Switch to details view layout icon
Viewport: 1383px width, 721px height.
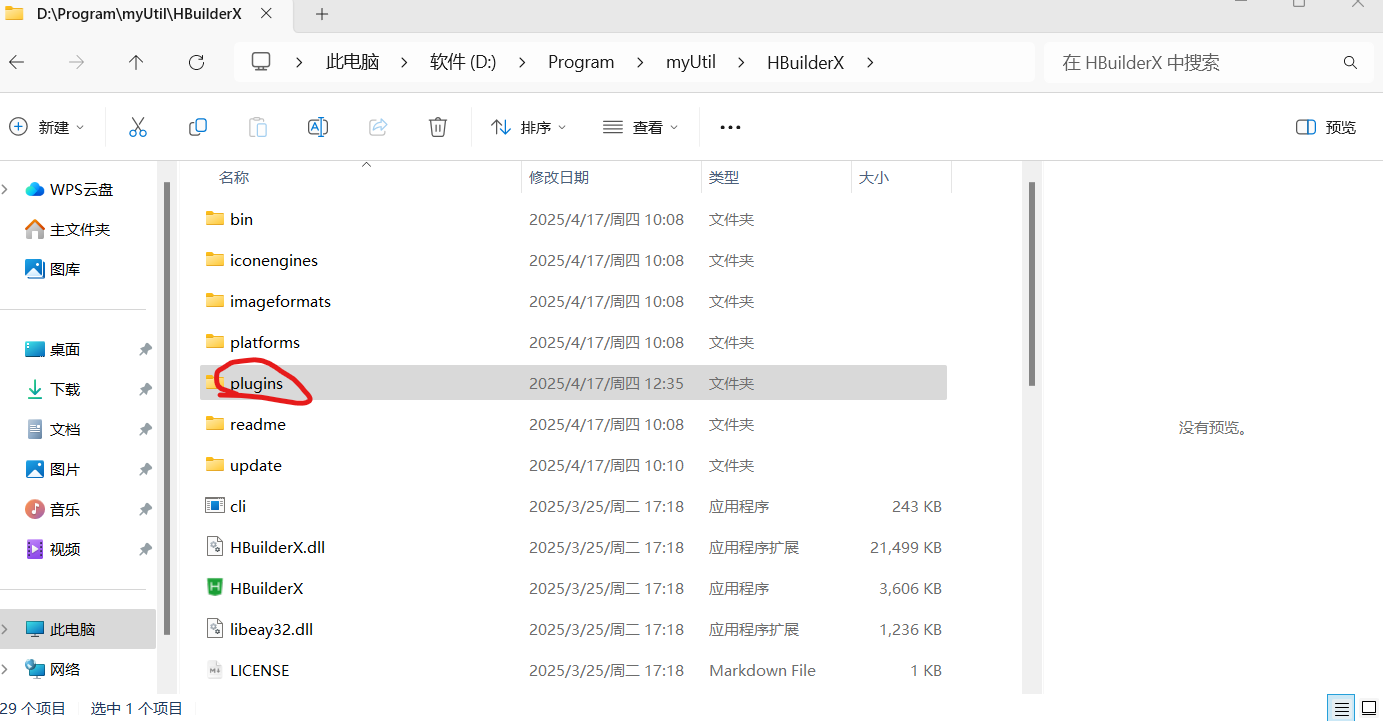coord(1343,708)
